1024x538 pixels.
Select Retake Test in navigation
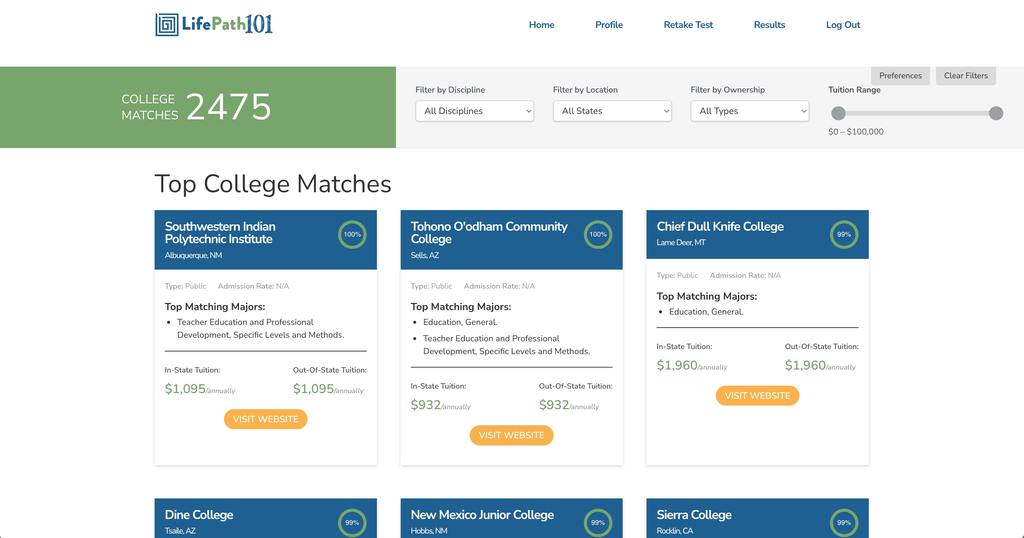tap(688, 25)
